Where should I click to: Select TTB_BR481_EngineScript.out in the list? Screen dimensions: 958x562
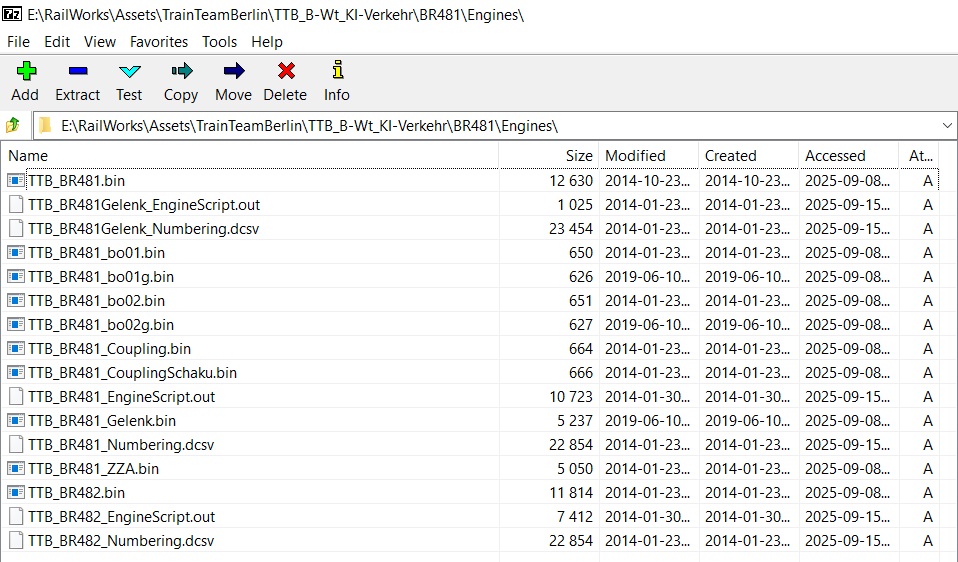click(x=121, y=397)
